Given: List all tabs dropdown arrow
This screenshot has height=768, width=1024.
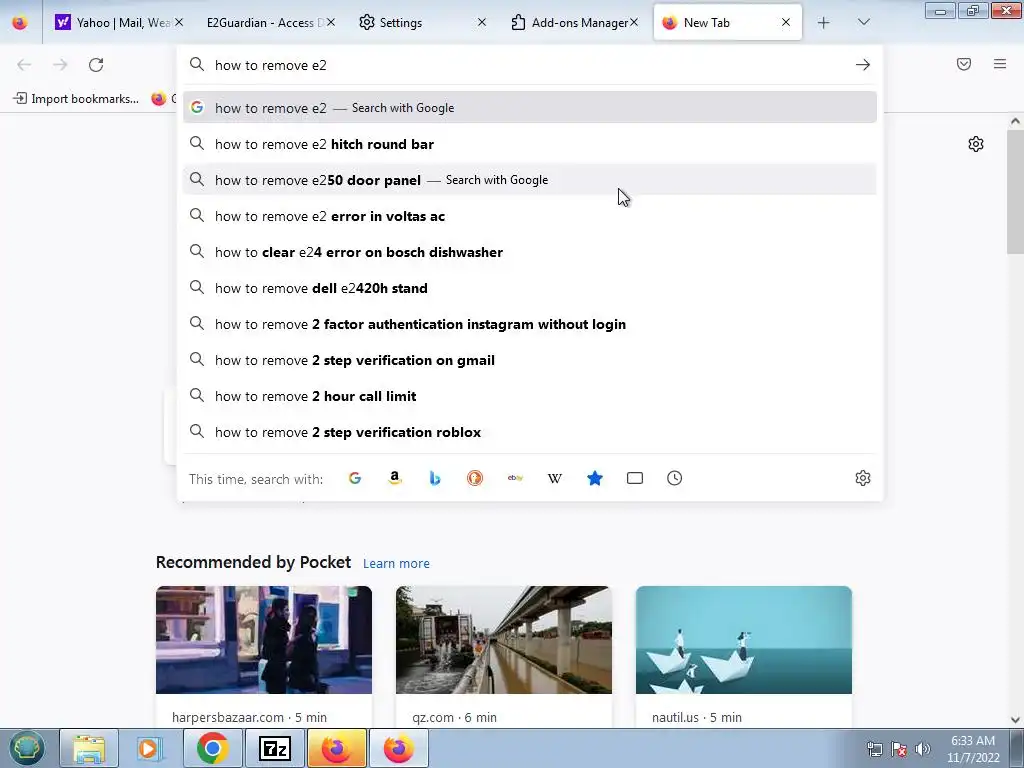Looking at the screenshot, I should [x=863, y=23].
